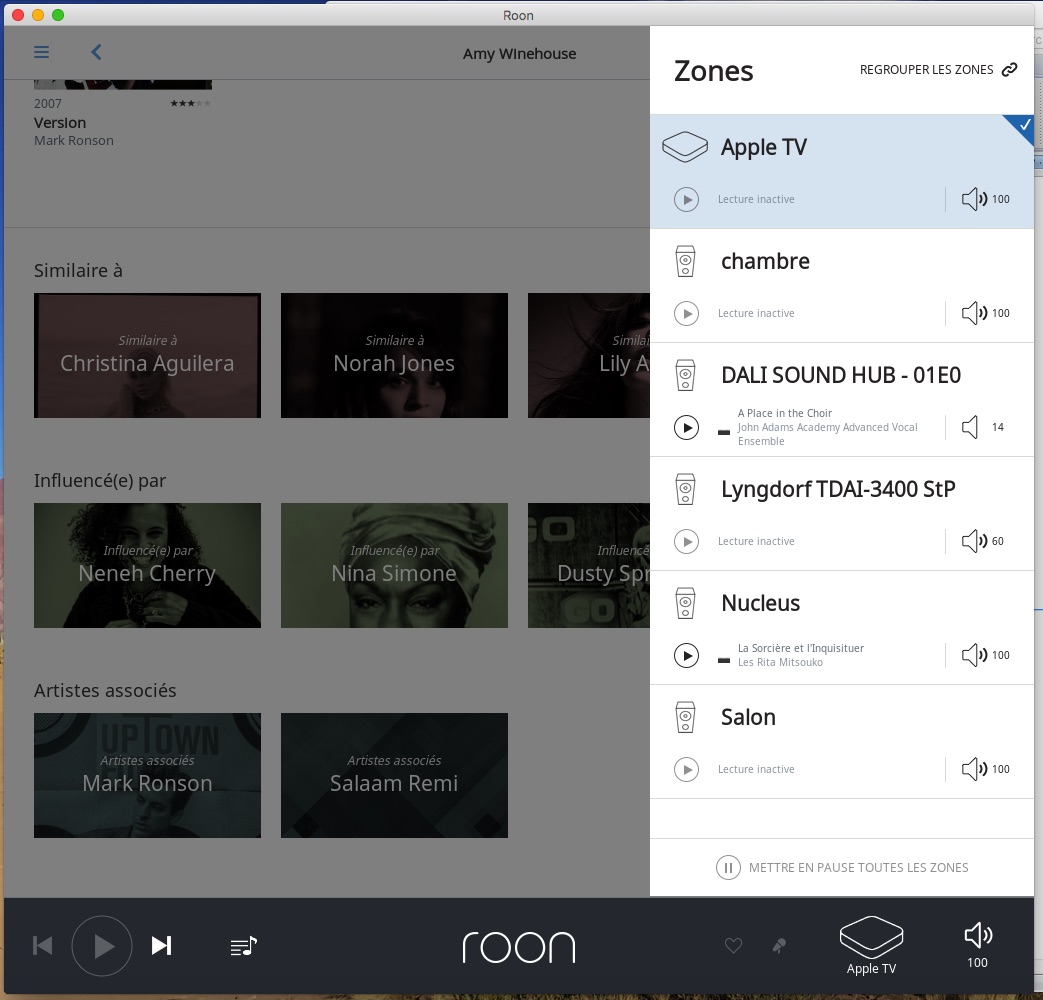Viewport: 1043px width, 1000px height.
Task: Open influenced-by artist Nina Simone
Action: pos(394,566)
